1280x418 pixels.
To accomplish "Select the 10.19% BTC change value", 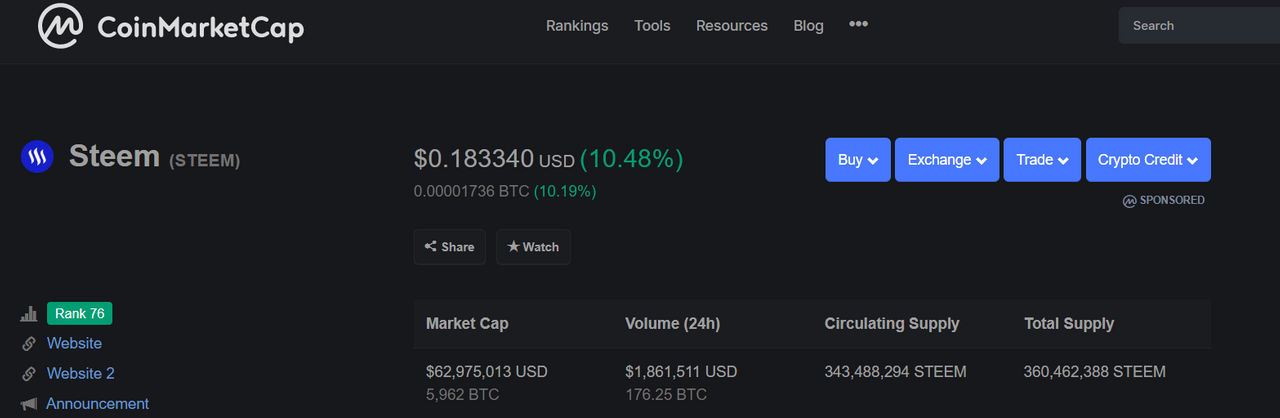I will click(x=565, y=190).
